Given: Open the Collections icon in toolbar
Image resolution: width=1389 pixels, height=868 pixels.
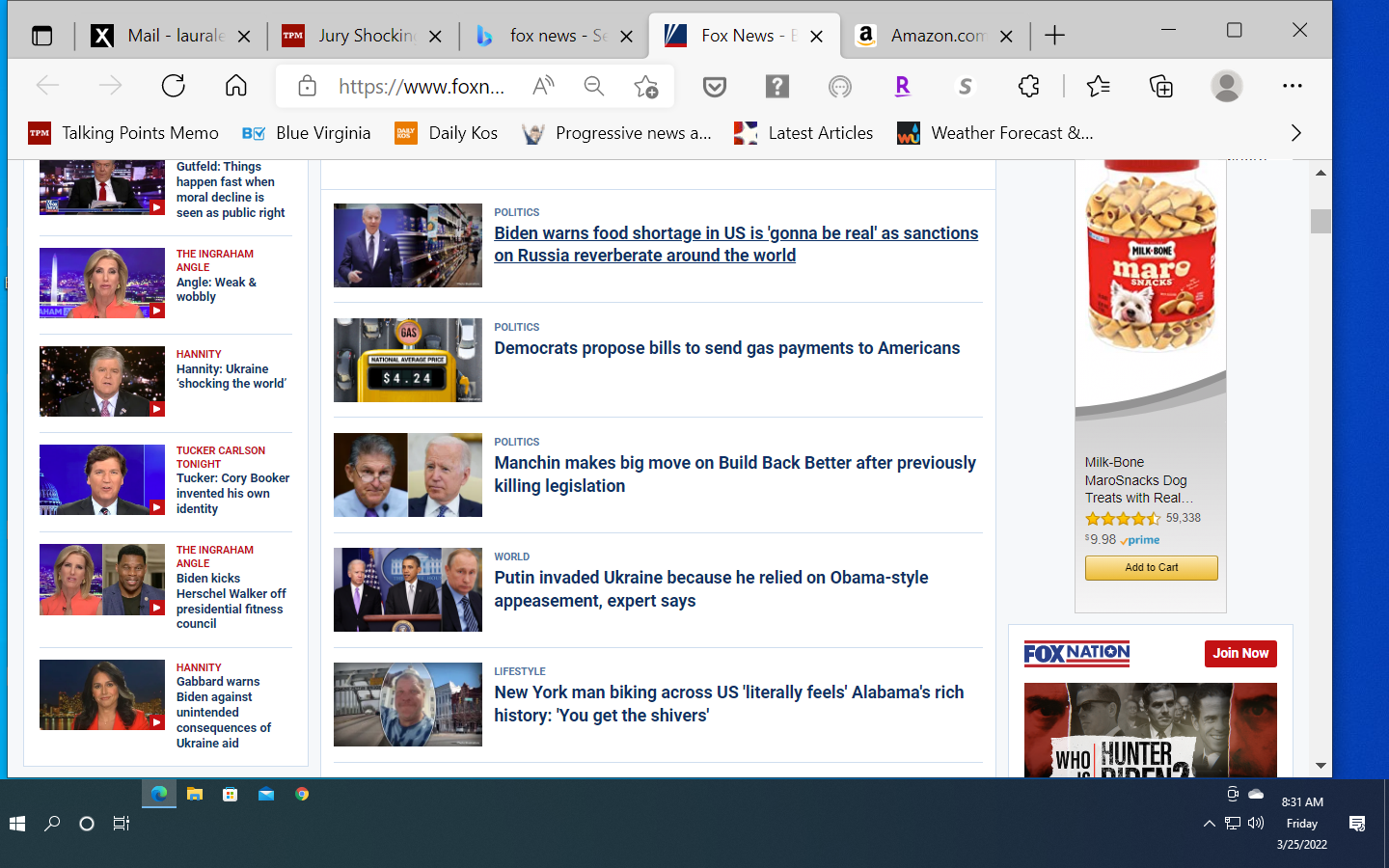Looking at the screenshot, I should coord(1161,86).
